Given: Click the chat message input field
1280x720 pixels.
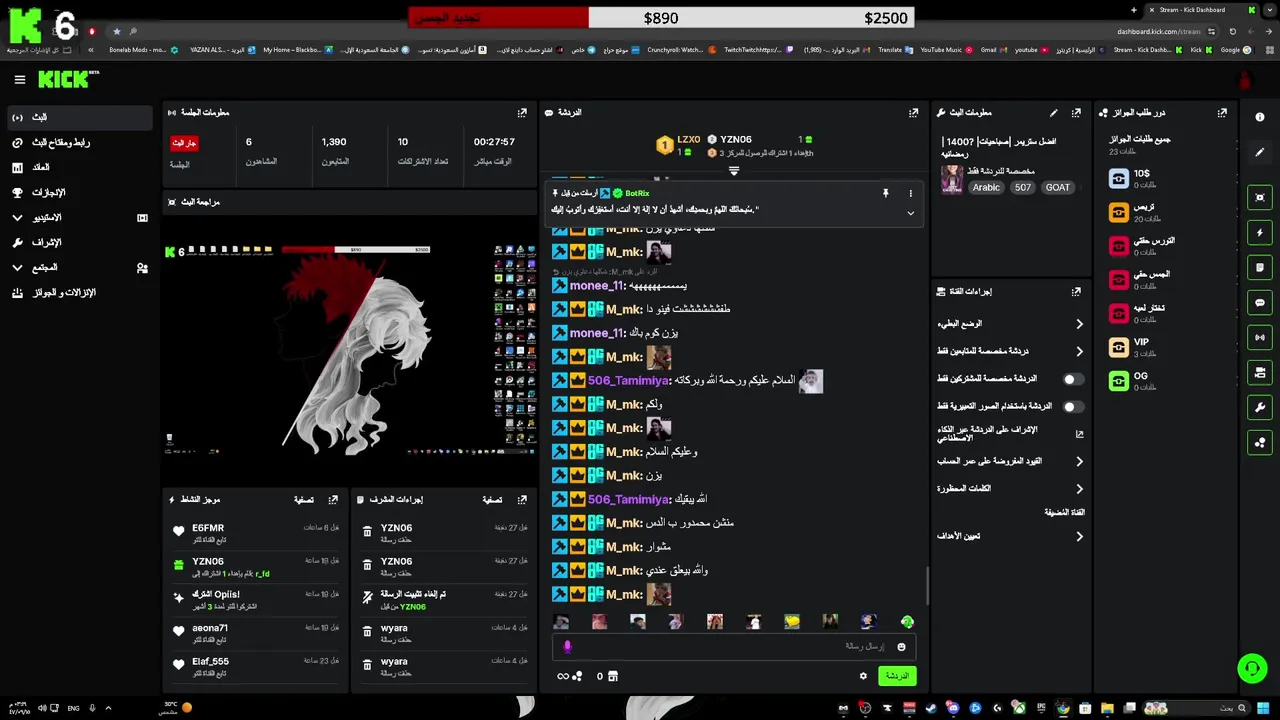Looking at the screenshot, I should click(x=733, y=647).
